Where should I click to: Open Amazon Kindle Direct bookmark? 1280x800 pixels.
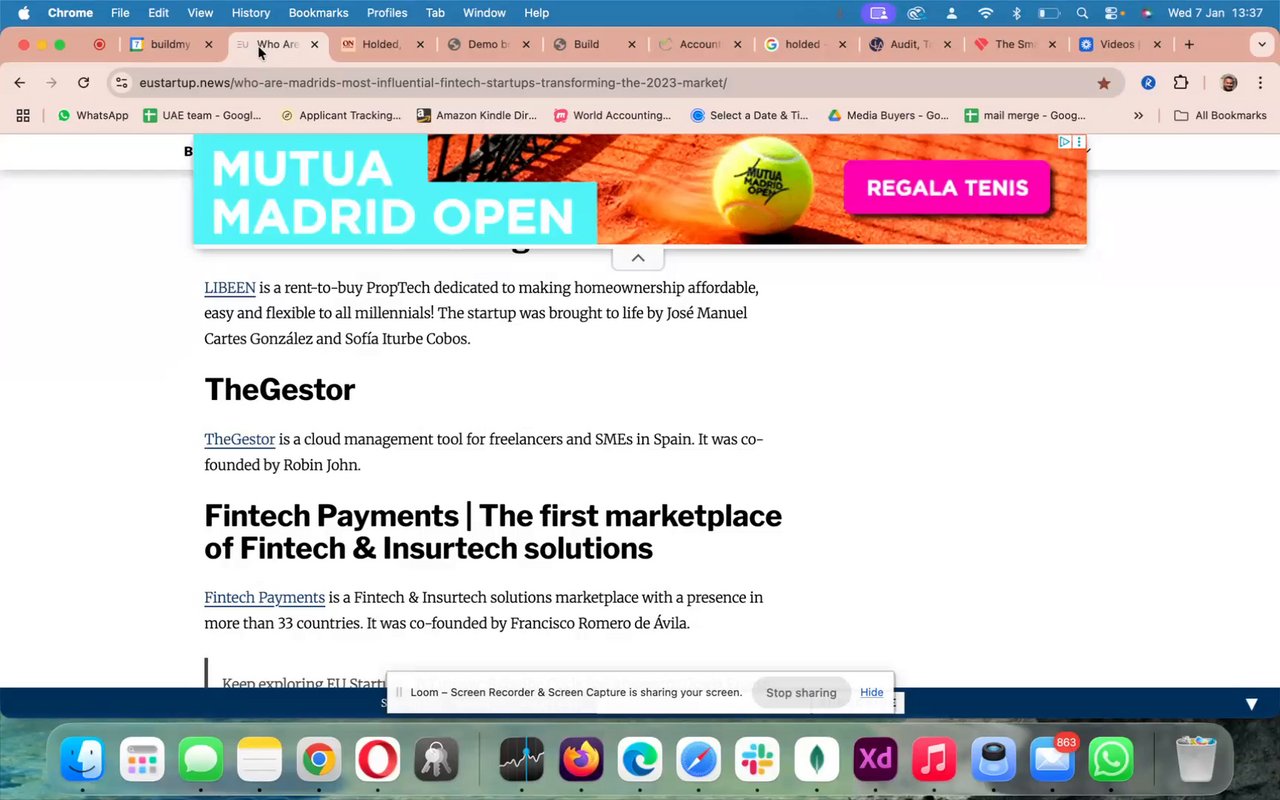(x=477, y=115)
